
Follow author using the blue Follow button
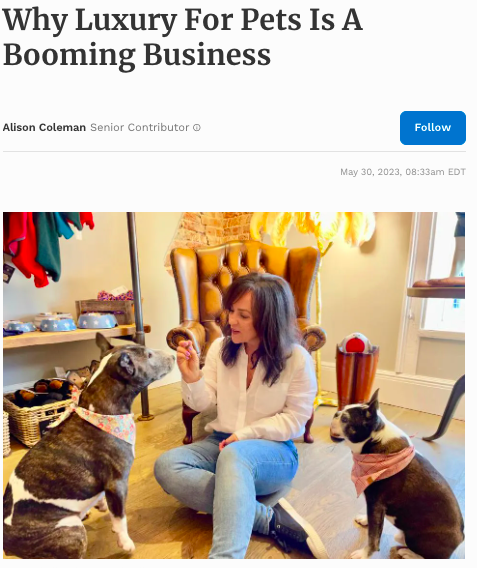point(433,128)
